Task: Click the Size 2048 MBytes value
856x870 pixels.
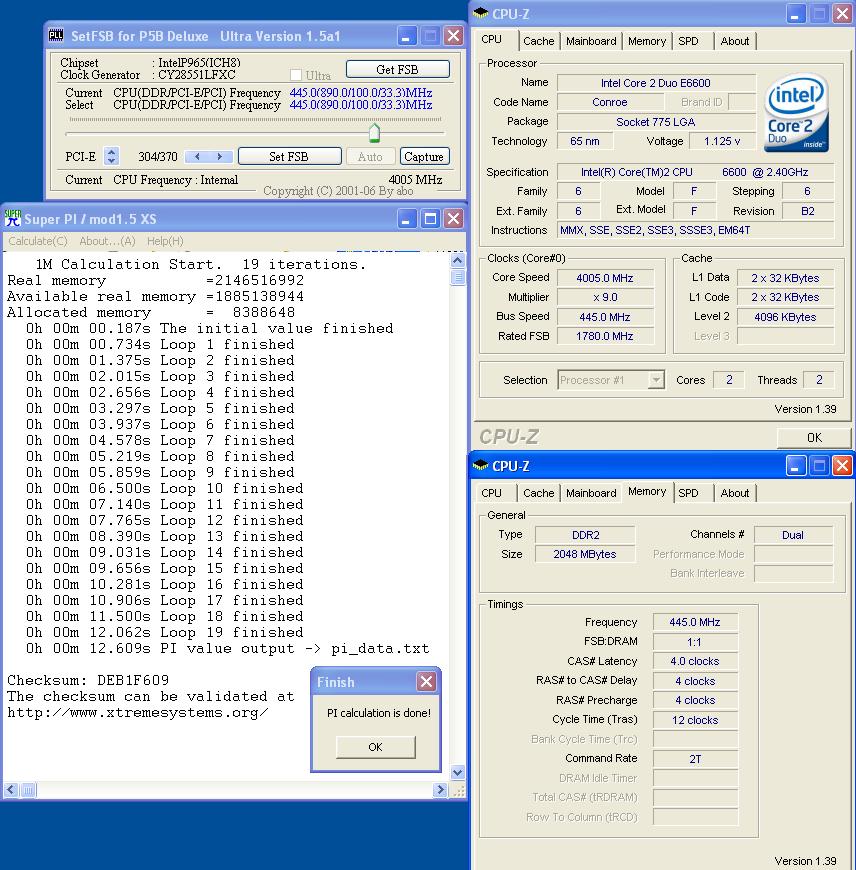Action: [585, 554]
